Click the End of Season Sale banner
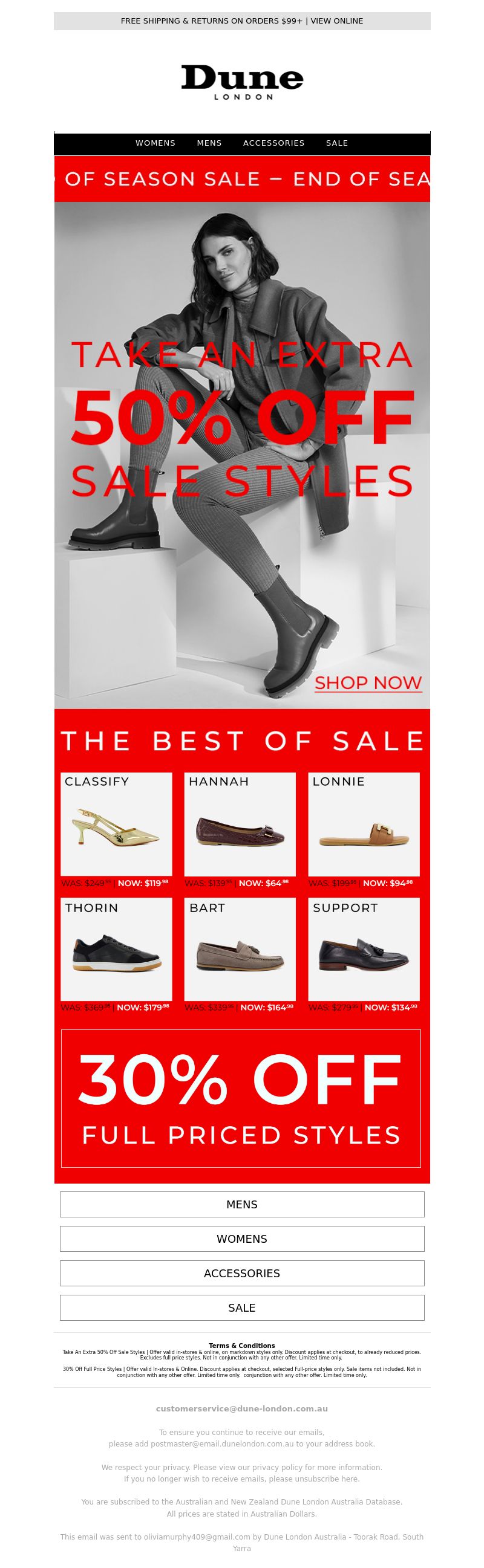The height and width of the screenshot is (1568, 484). tap(242, 179)
